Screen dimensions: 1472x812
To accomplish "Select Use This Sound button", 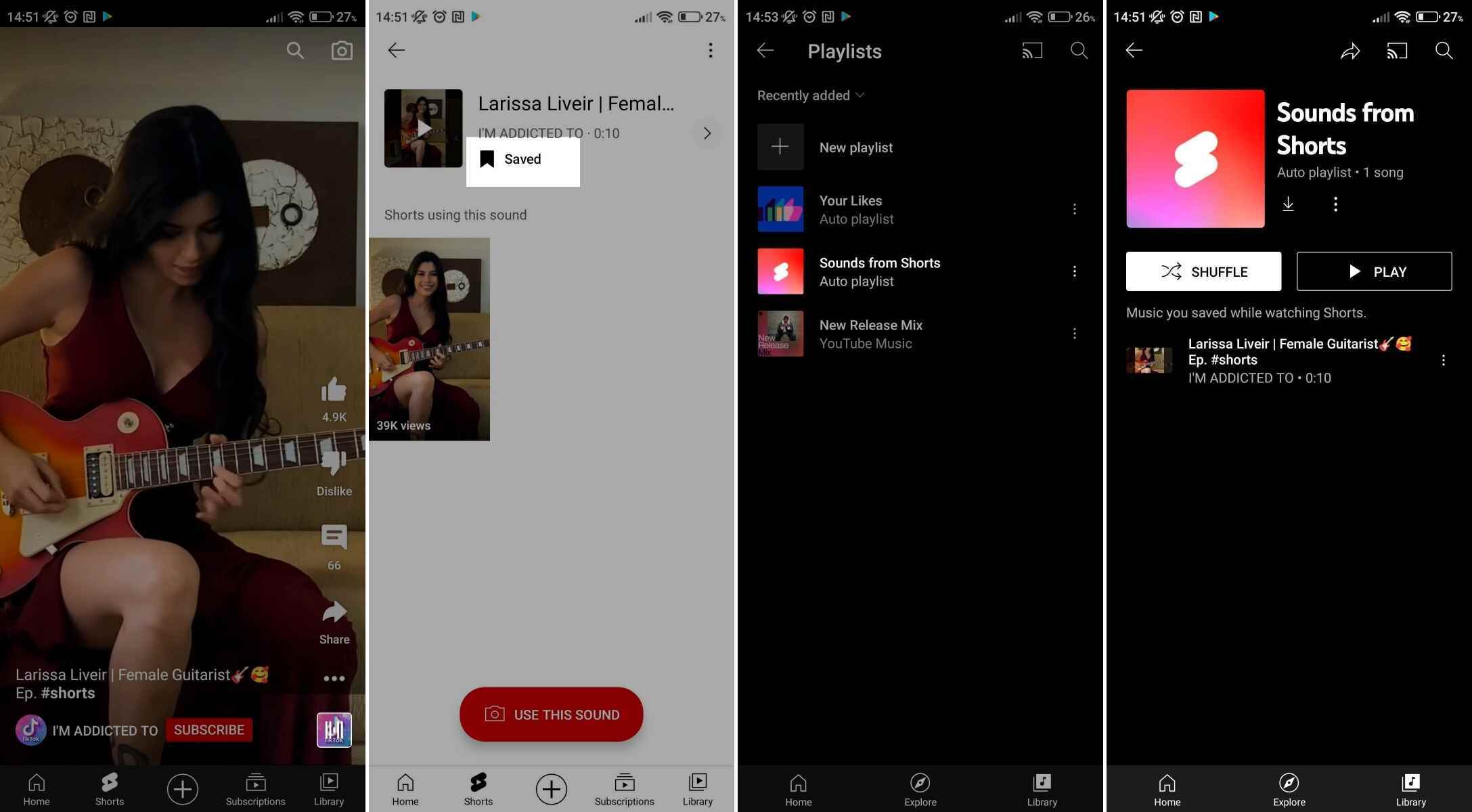I will tap(551, 714).
